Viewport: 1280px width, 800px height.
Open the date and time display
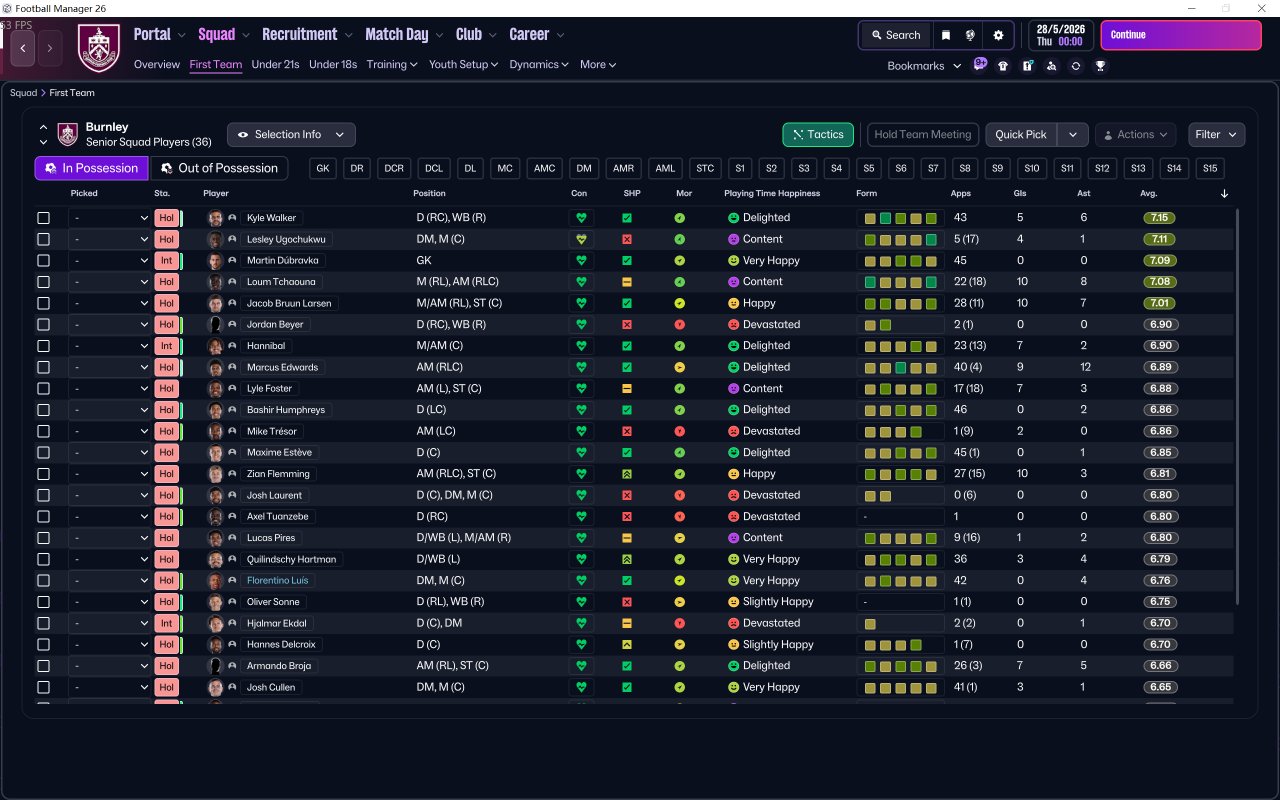pos(1060,35)
